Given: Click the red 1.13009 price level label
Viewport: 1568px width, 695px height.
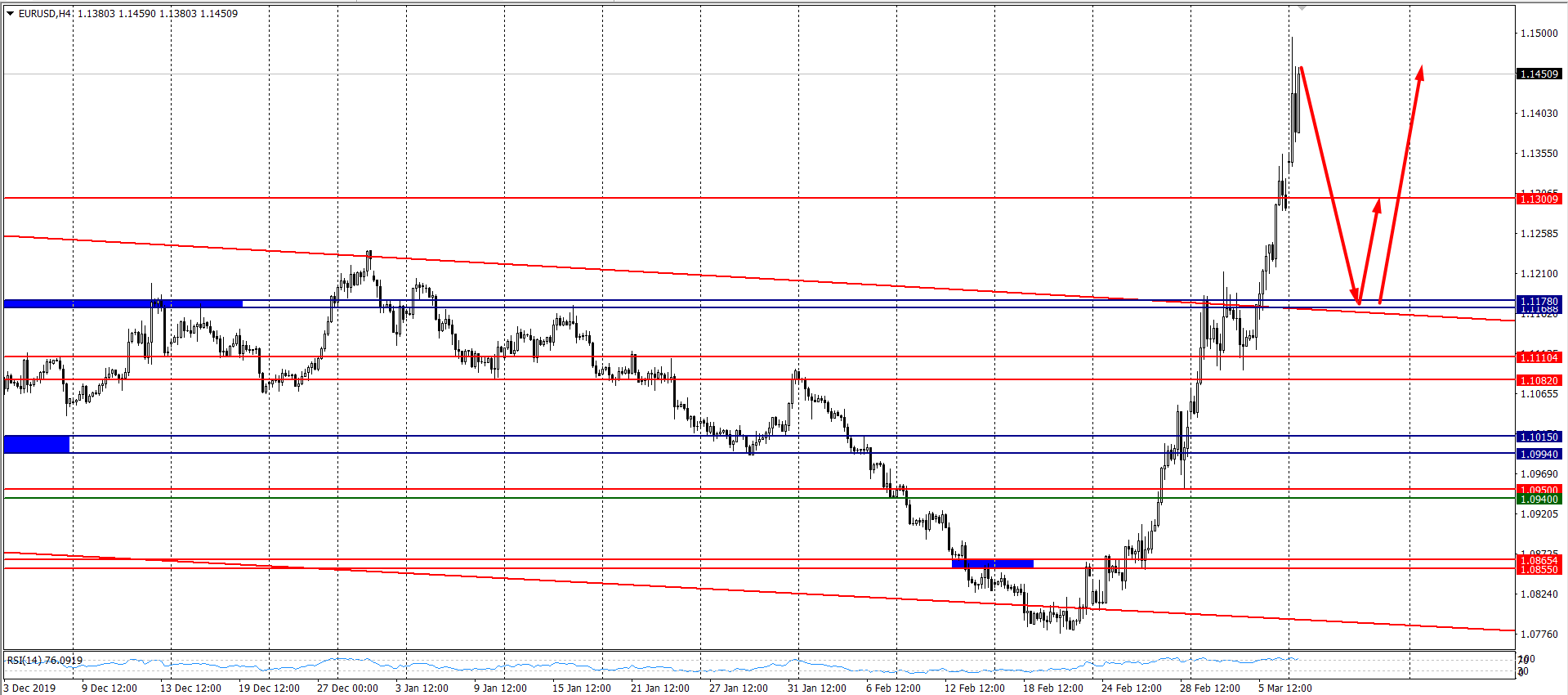Looking at the screenshot, I should coord(1539,200).
